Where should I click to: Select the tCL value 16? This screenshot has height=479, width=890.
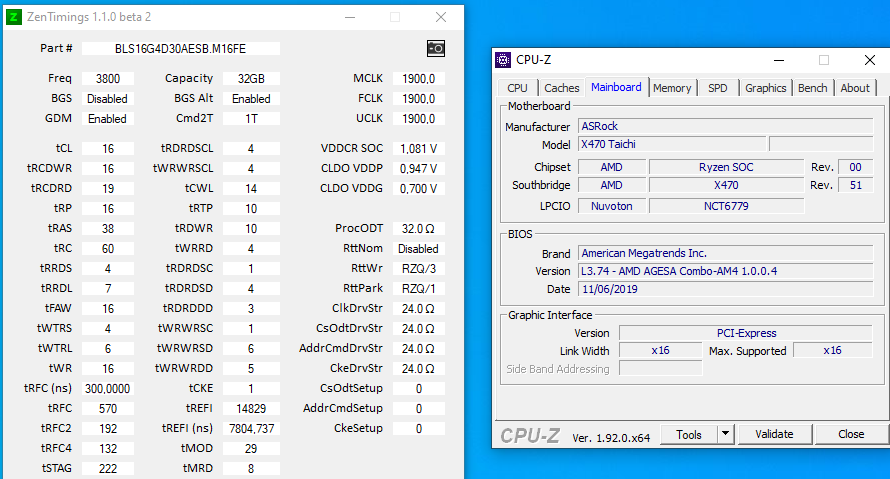(108, 149)
